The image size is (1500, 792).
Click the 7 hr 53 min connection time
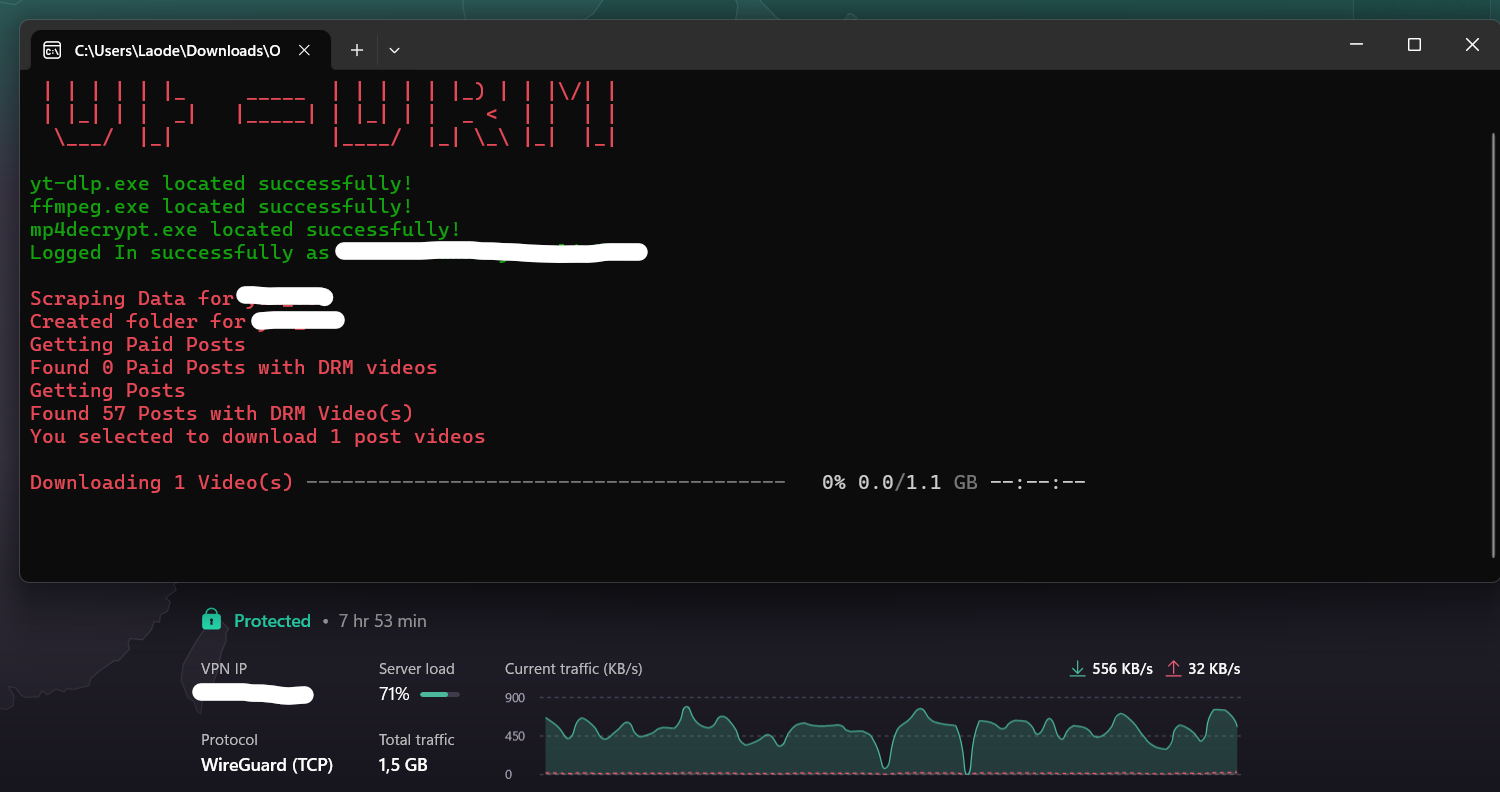pos(382,621)
